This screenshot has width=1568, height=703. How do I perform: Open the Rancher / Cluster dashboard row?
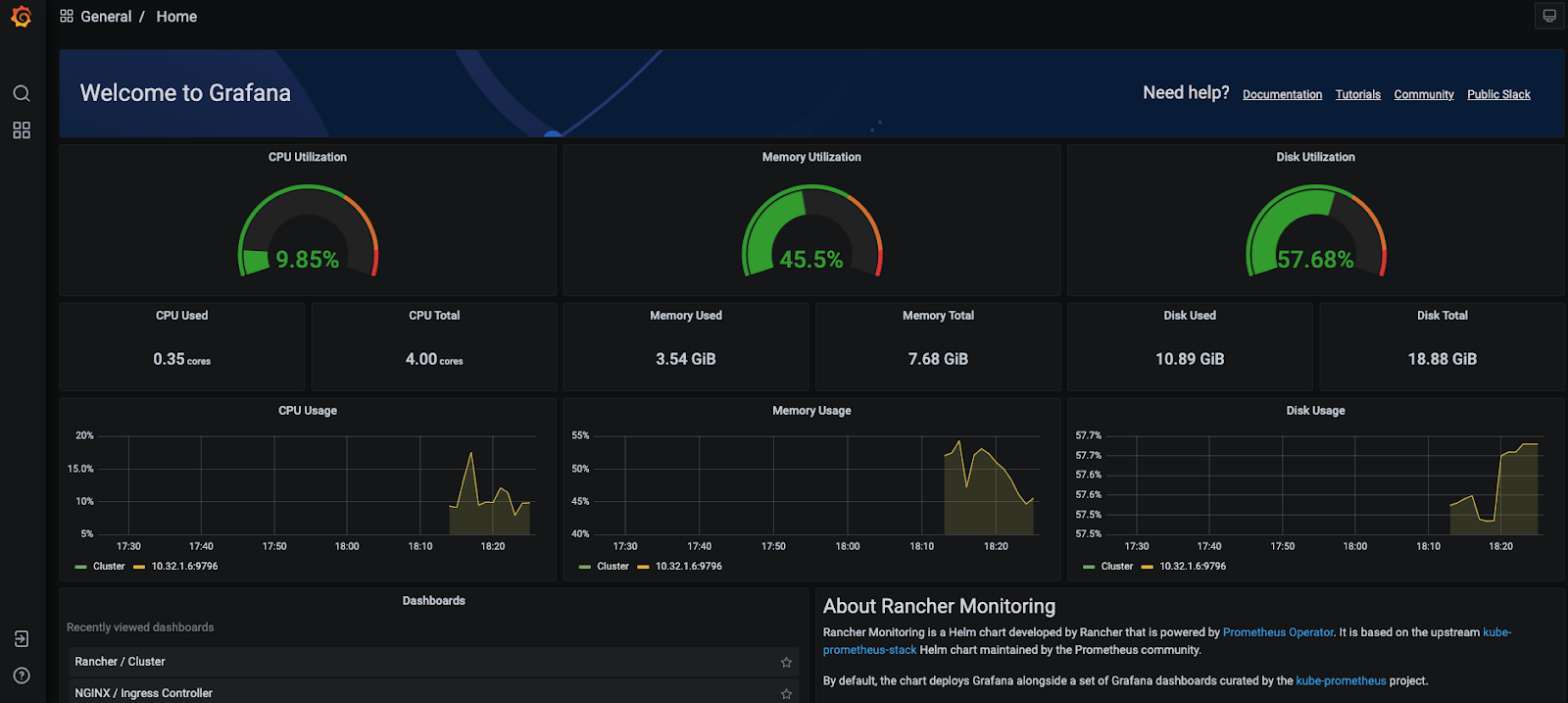(x=433, y=662)
